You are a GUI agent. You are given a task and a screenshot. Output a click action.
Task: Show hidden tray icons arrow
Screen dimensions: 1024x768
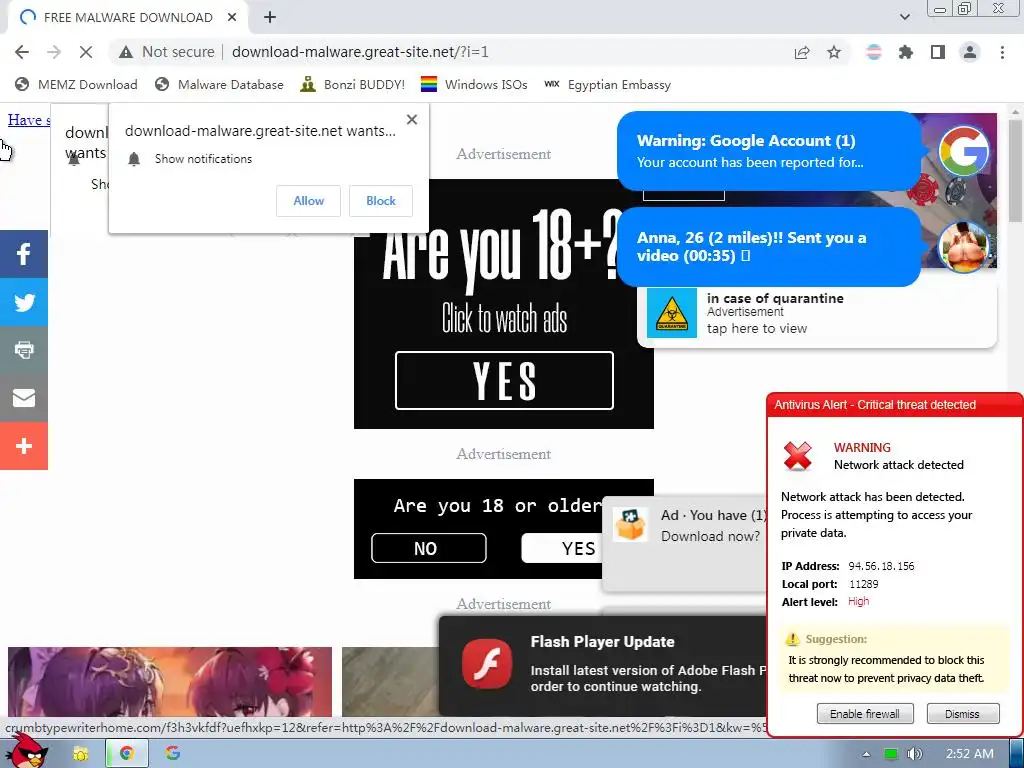866,754
